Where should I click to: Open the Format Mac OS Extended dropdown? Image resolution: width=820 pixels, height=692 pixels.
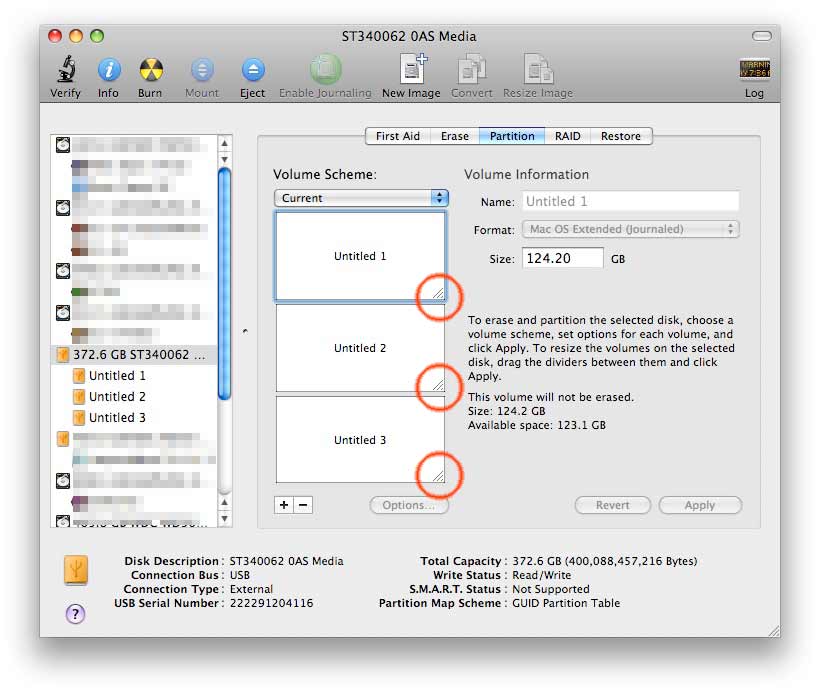[631, 229]
